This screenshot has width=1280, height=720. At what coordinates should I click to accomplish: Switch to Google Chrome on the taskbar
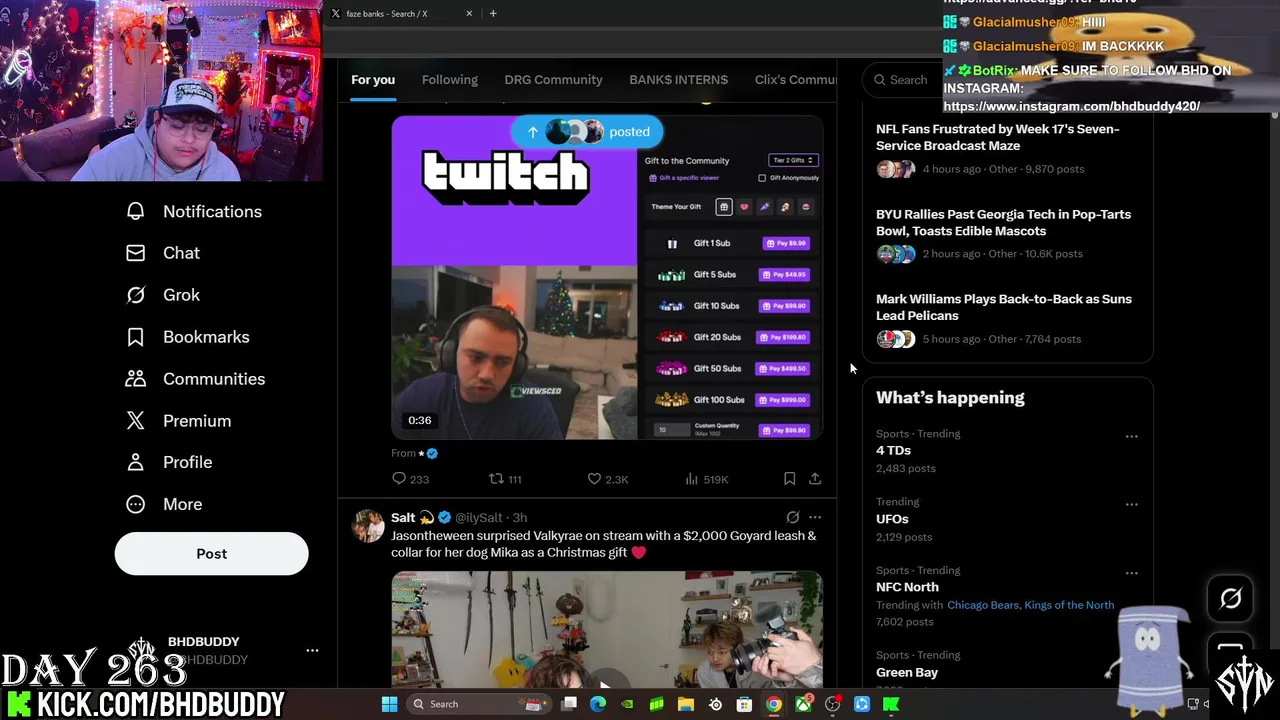point(773,704)
